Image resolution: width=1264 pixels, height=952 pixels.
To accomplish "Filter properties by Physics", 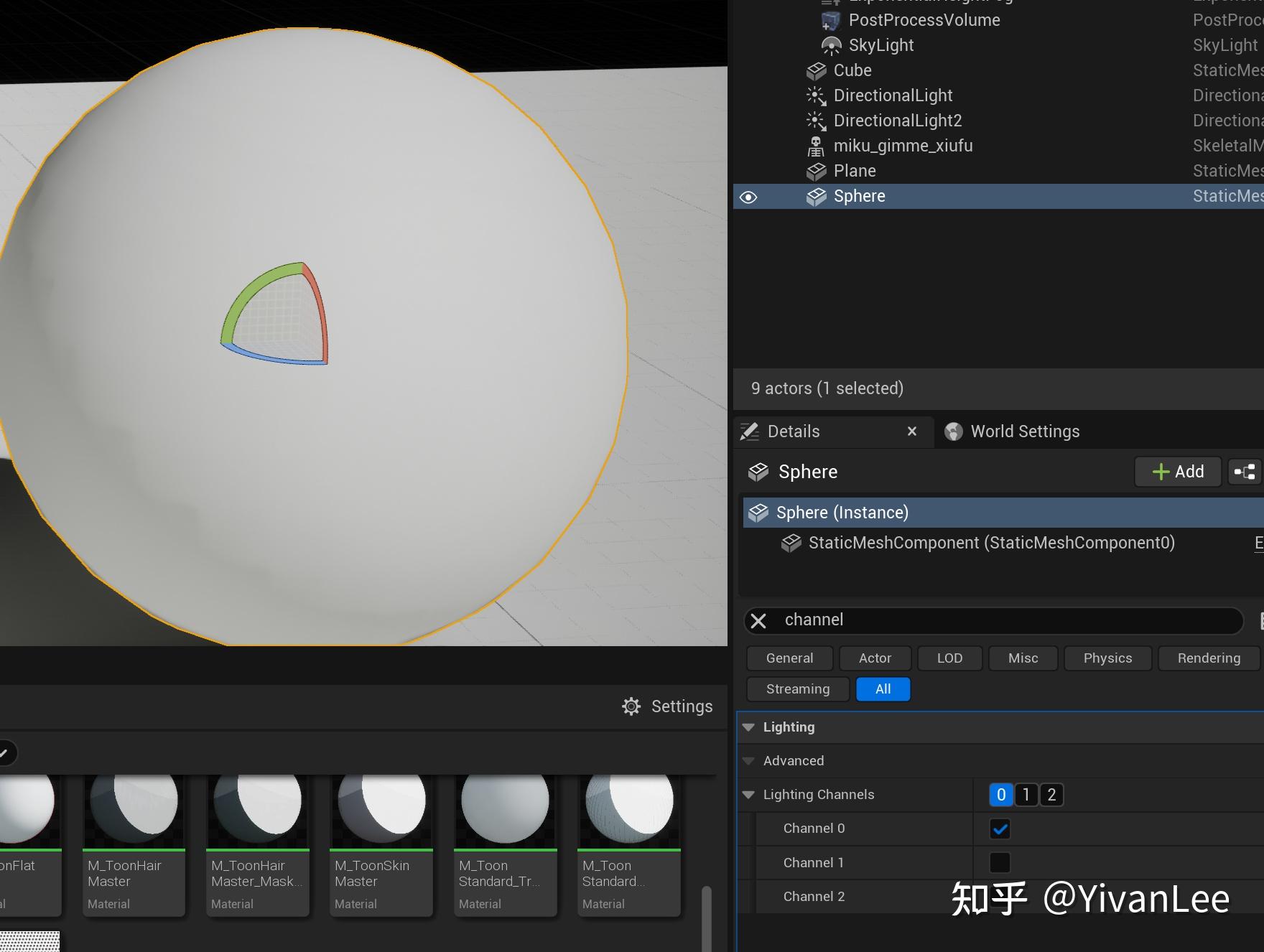I will [x=1107, y=658].
